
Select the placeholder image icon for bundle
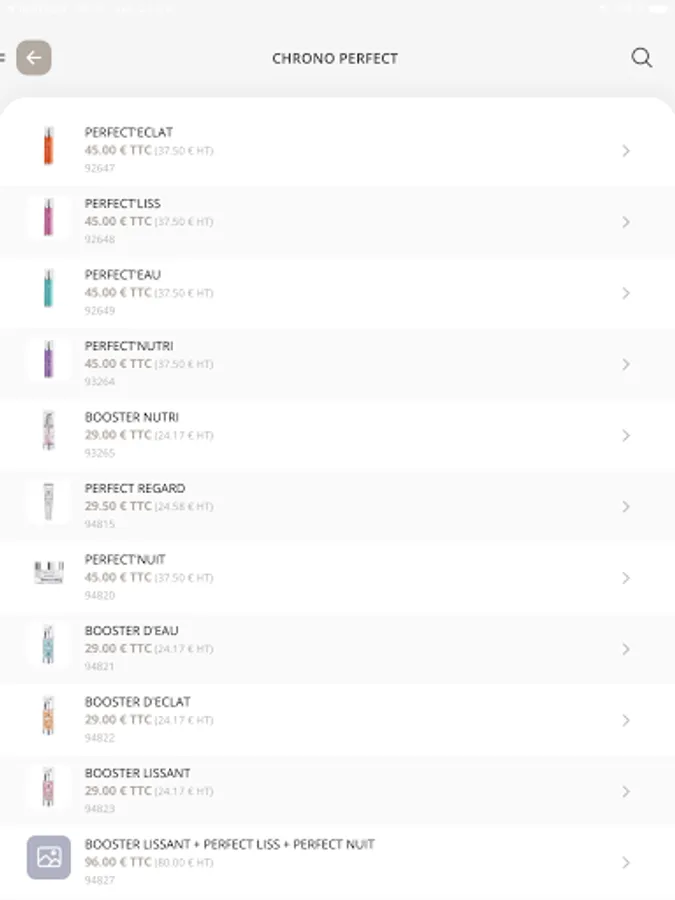click(49, 858)
